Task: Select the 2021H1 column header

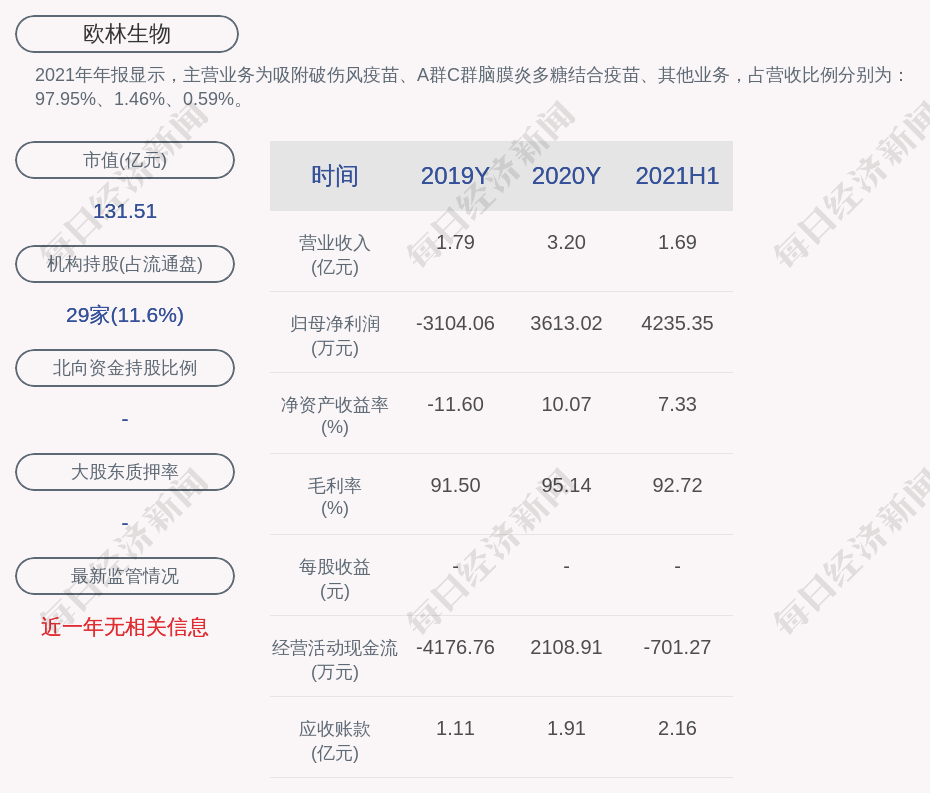Action: tap(677, 176)
